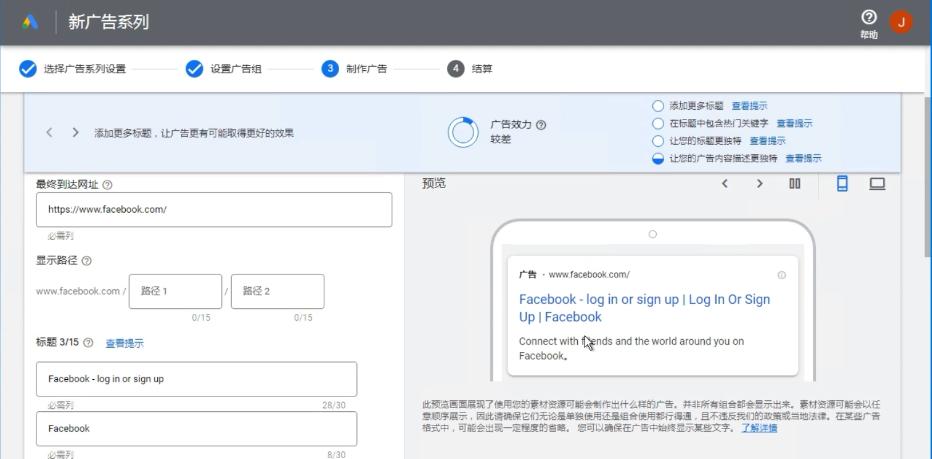The image size is (932, 459).
Task: Show next ad preview
Action: point(760,184)
